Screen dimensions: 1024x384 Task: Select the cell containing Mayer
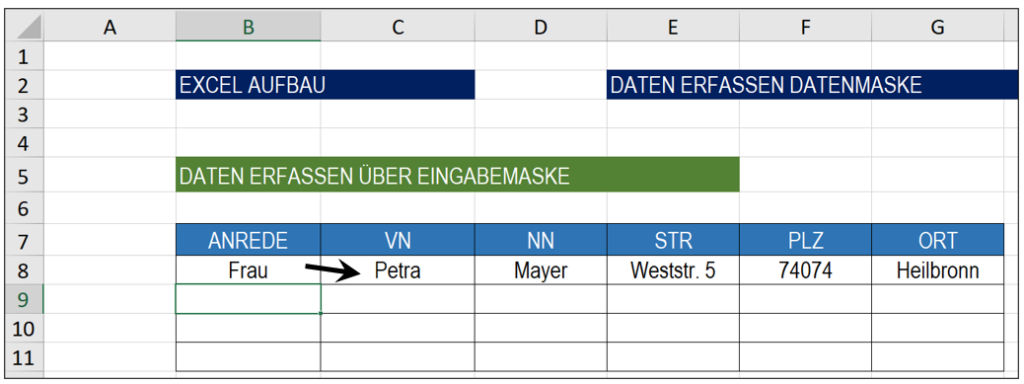tap(541, 270)
